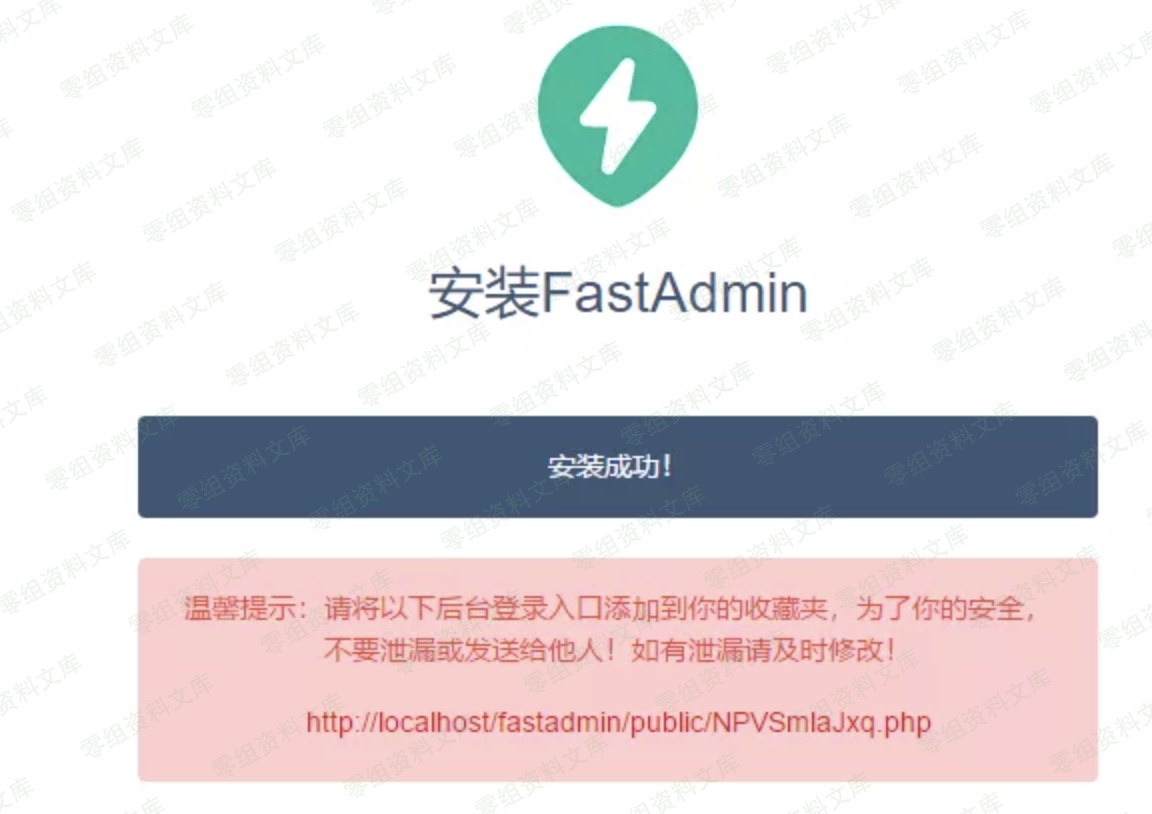Open the NPVSmlaJxq.php admin login link

click(x=618, y=723)
